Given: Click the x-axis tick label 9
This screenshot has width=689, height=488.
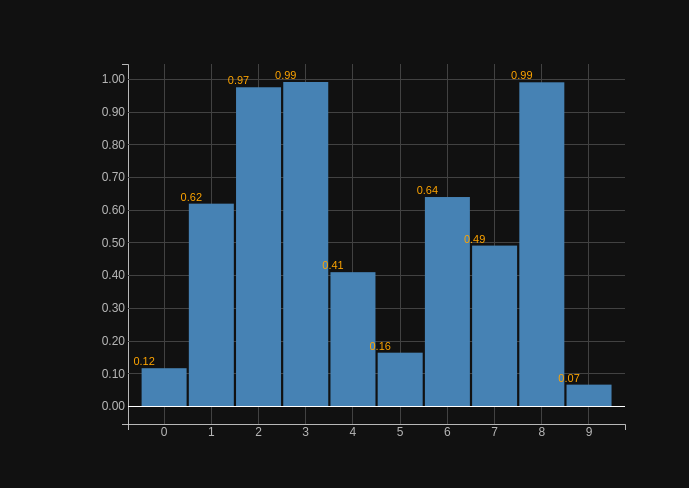Looking at the screenshot, I should 589,432.
